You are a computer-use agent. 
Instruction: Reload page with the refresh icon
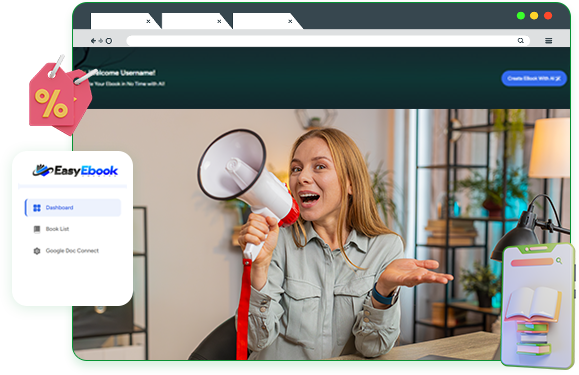click(x=109, y=41)
